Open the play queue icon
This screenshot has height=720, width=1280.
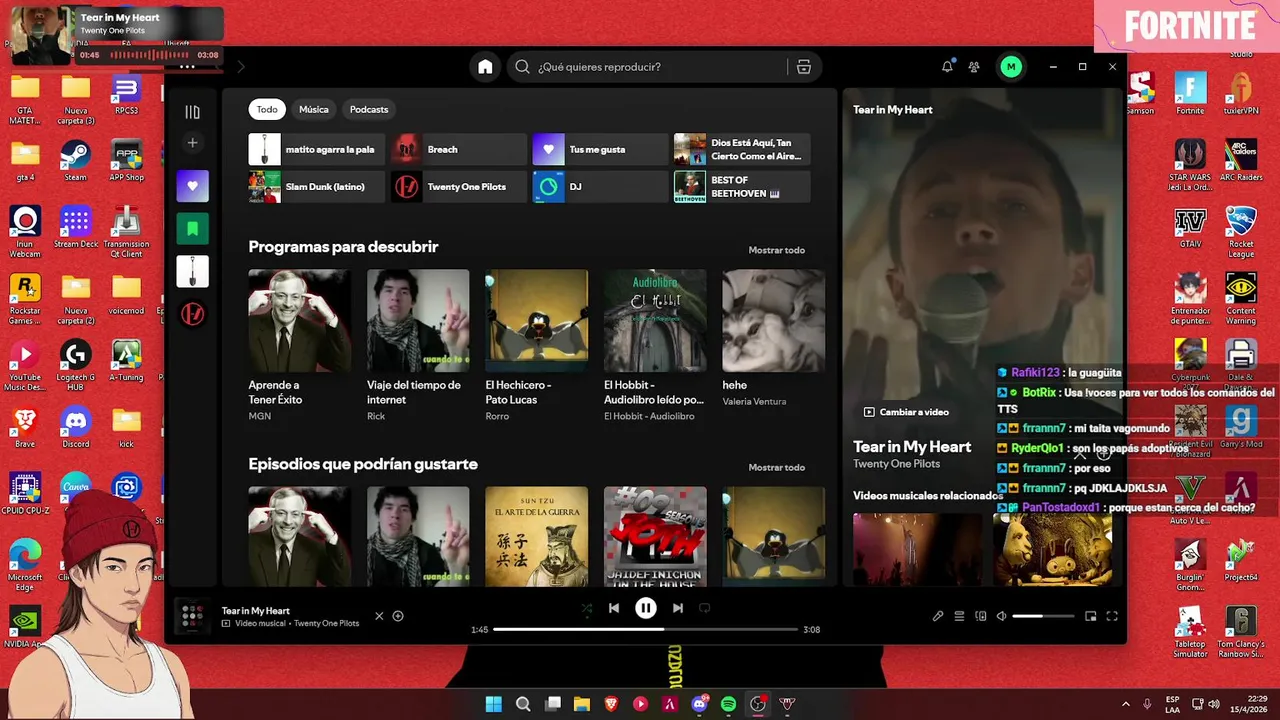(x=959, y=617)
